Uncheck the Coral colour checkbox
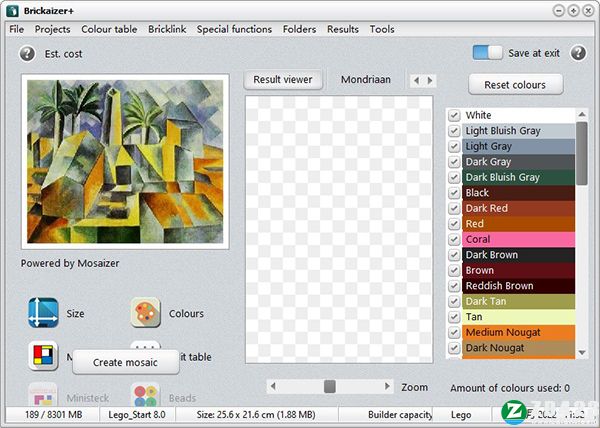 coord(454,239)
